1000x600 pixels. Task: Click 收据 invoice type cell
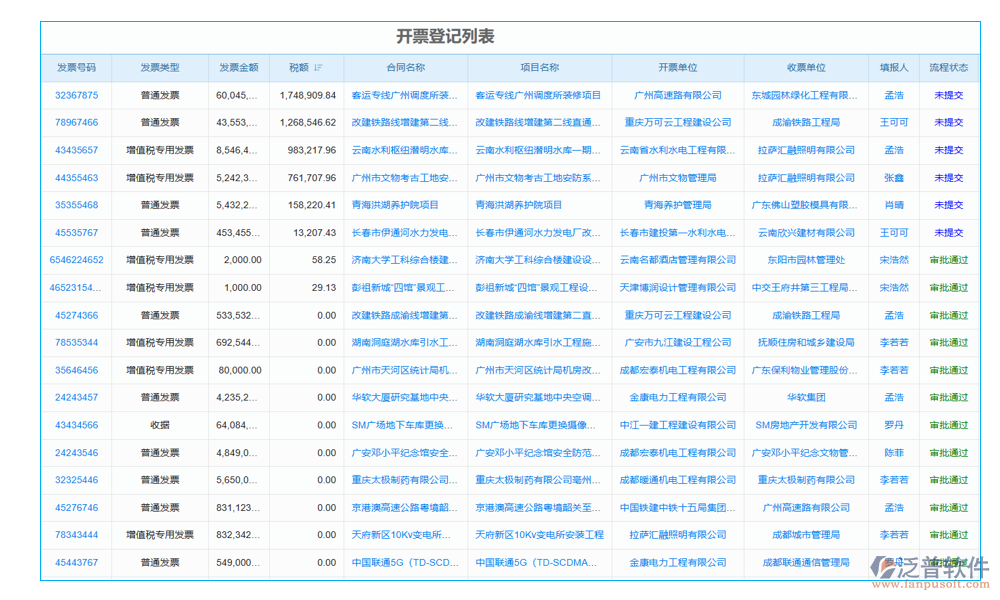click(160, 425)
